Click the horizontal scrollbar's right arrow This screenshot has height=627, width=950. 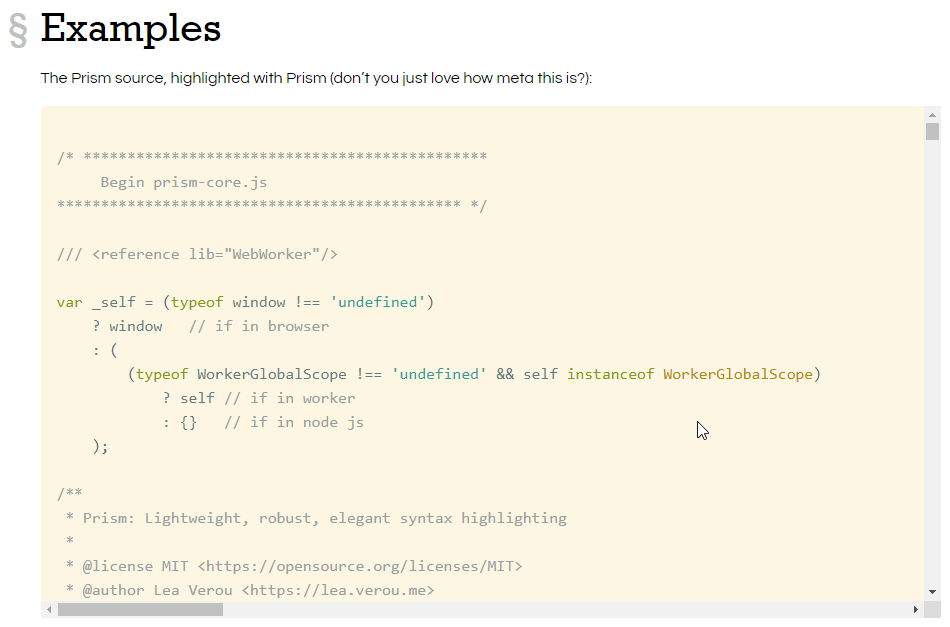pos(915,609)
